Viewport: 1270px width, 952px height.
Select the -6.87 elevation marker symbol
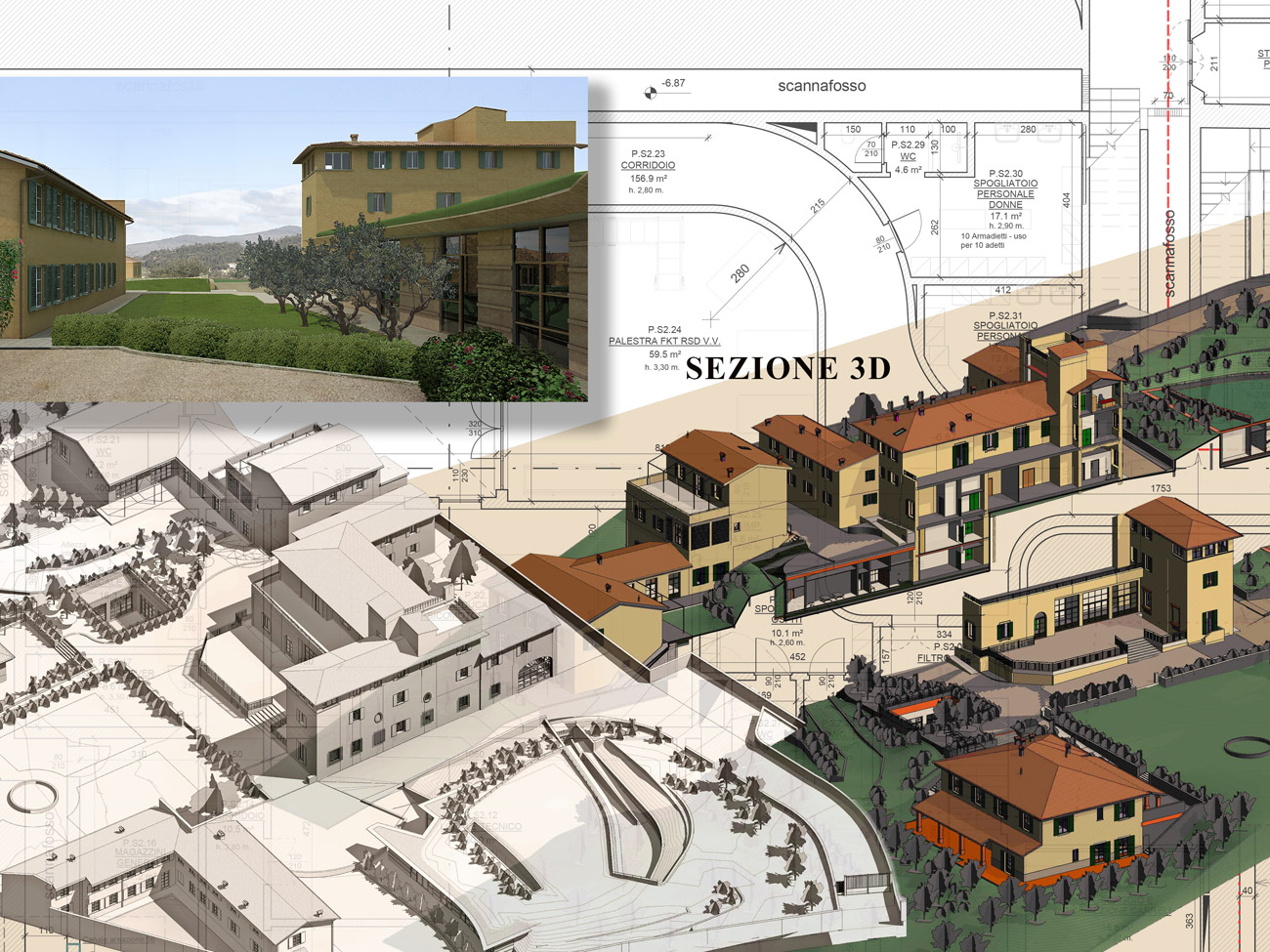click(651, 93)
